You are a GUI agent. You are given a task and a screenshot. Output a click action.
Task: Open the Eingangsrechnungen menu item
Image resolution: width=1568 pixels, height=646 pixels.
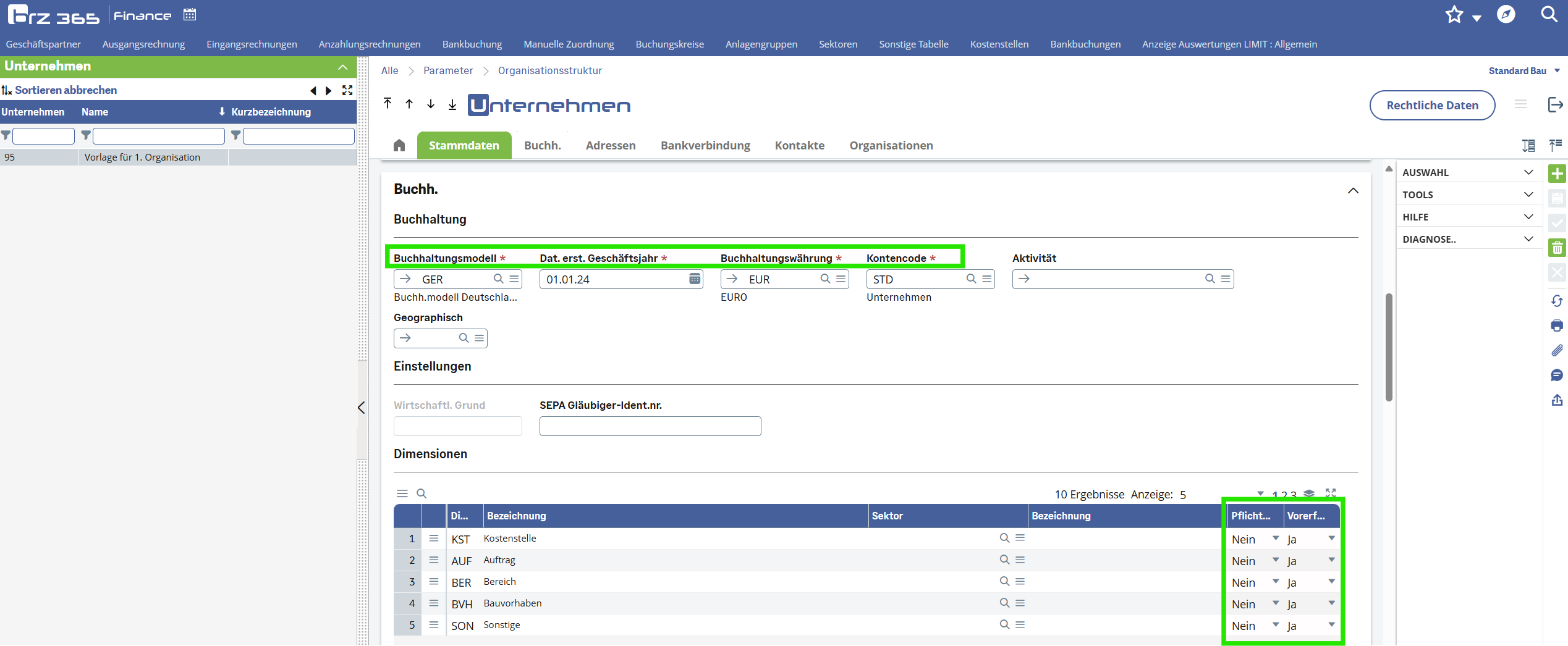(x=252, y=44)
